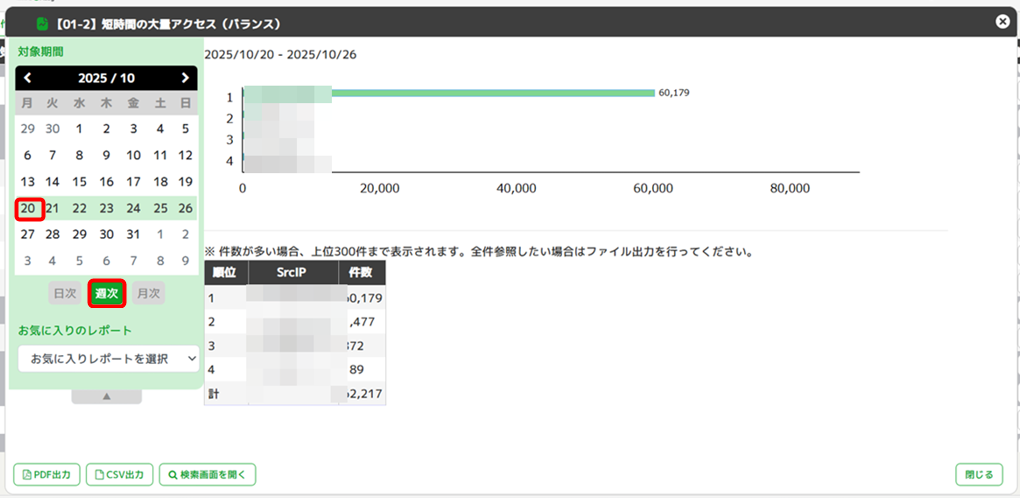Click the PDF出力 export button
1020x498 pixels.
click(46, 475)
